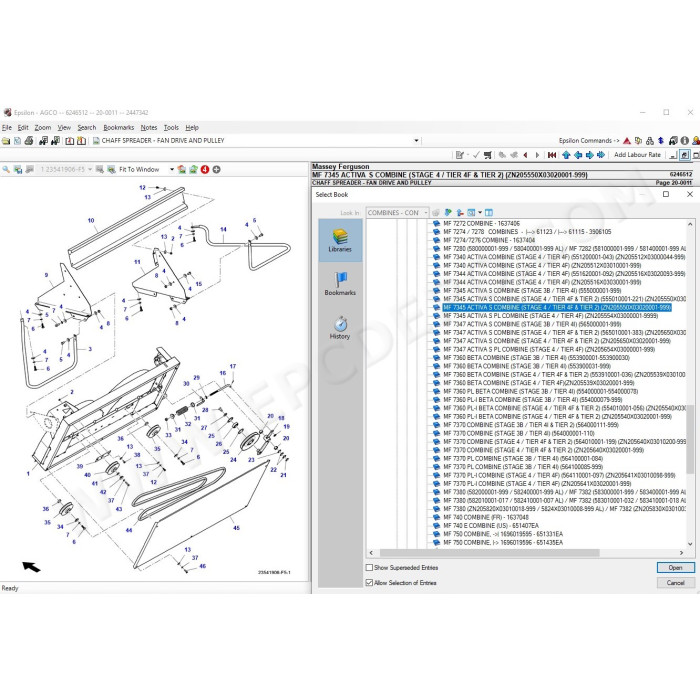This screenshot has width=700, height=700.
Task: Click the up-one-level icon in Select Book
Action: pyautogui.click(x=460, y=213)
